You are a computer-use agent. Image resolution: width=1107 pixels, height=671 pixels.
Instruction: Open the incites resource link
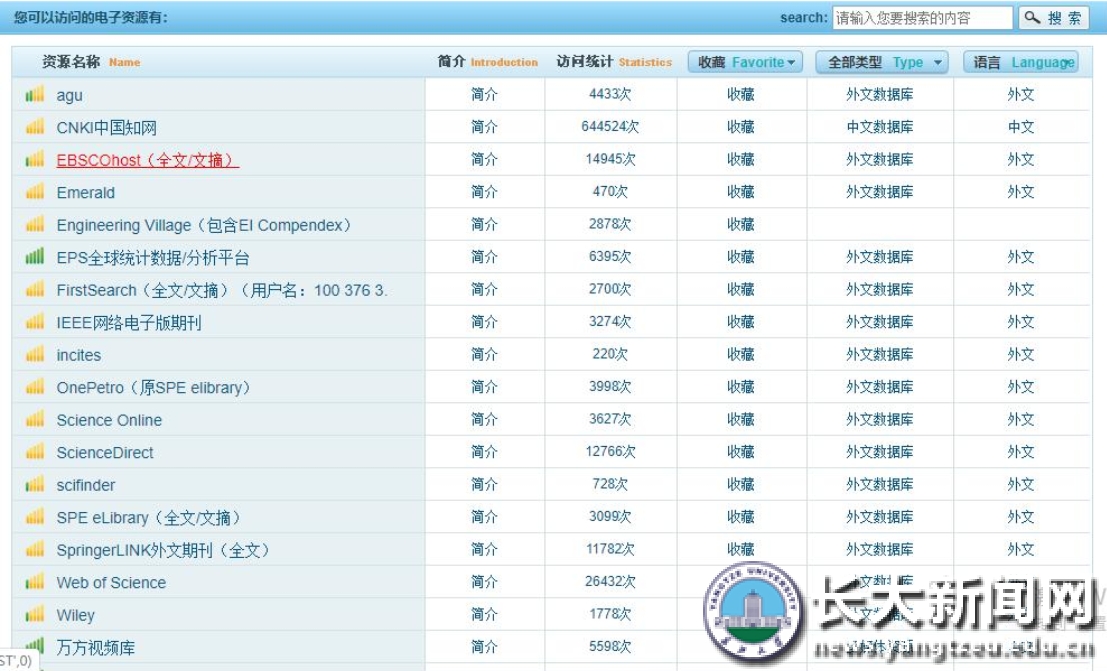[x=78, y=355]
